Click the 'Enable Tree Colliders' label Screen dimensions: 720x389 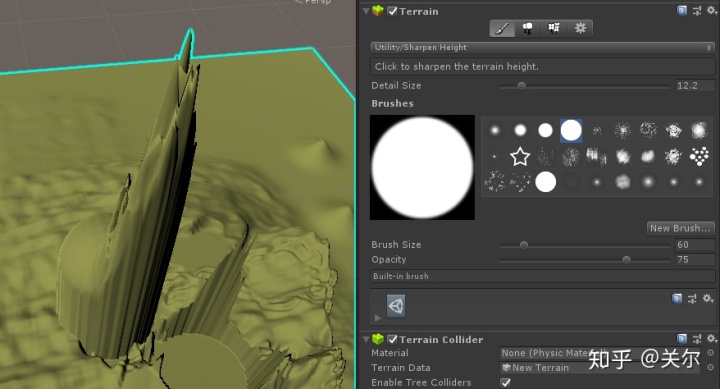coord(421,382)
